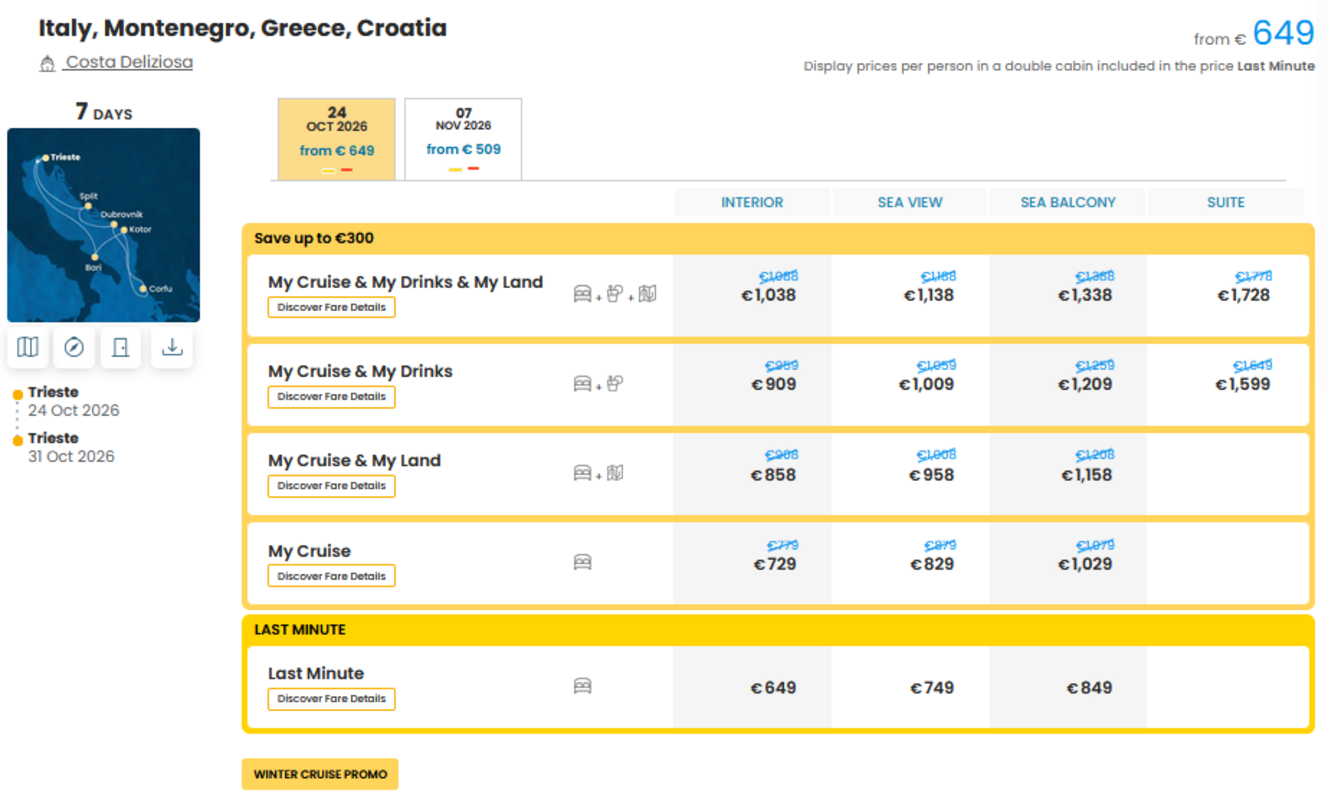Select Sea Balcony price €1,338
Image resolution: width=1328 pixels, height=800 pixels.
coord(1085,295)
